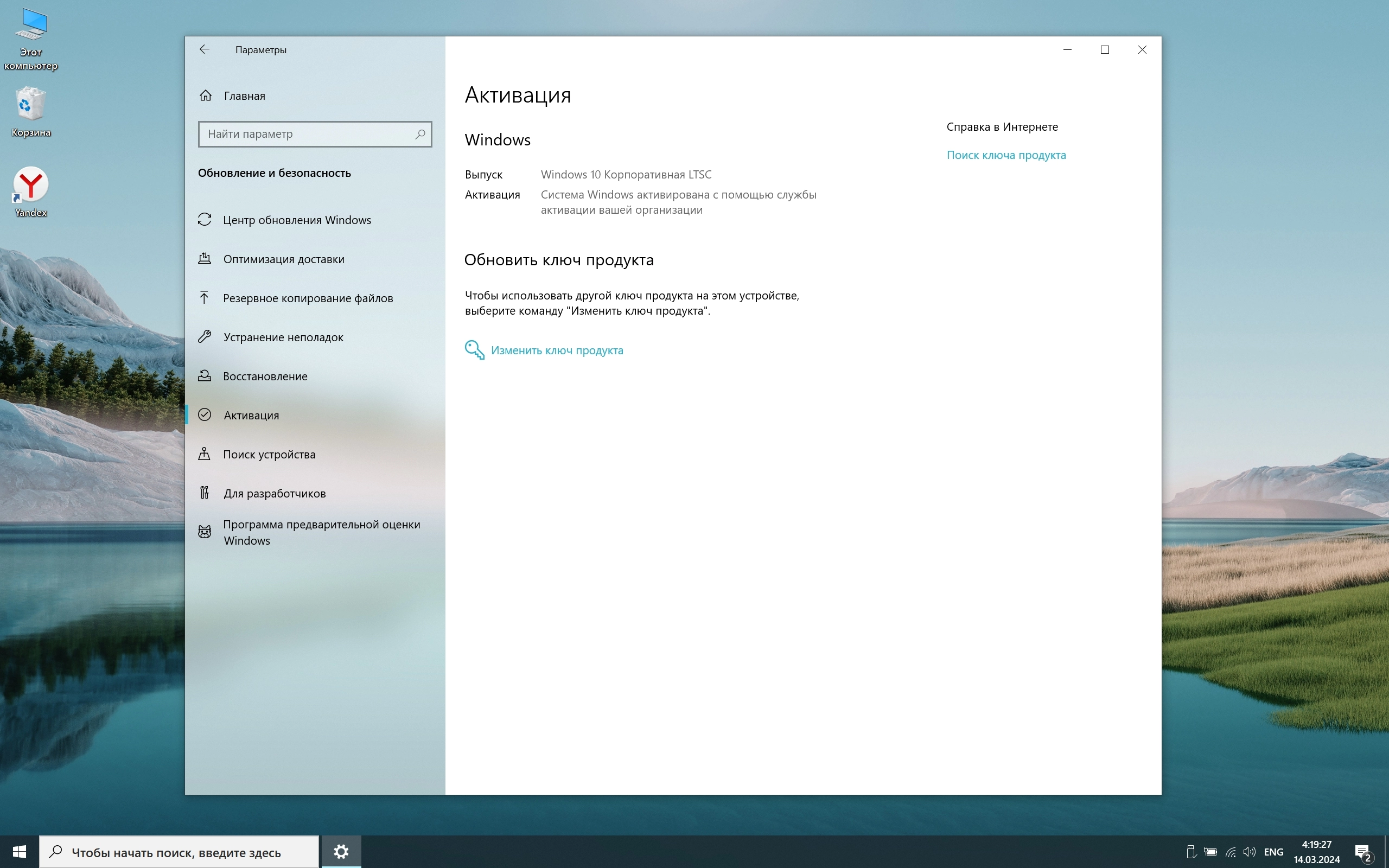
Task: Open the notification center icon in taskbar
Action: [x=1362, y=851]
